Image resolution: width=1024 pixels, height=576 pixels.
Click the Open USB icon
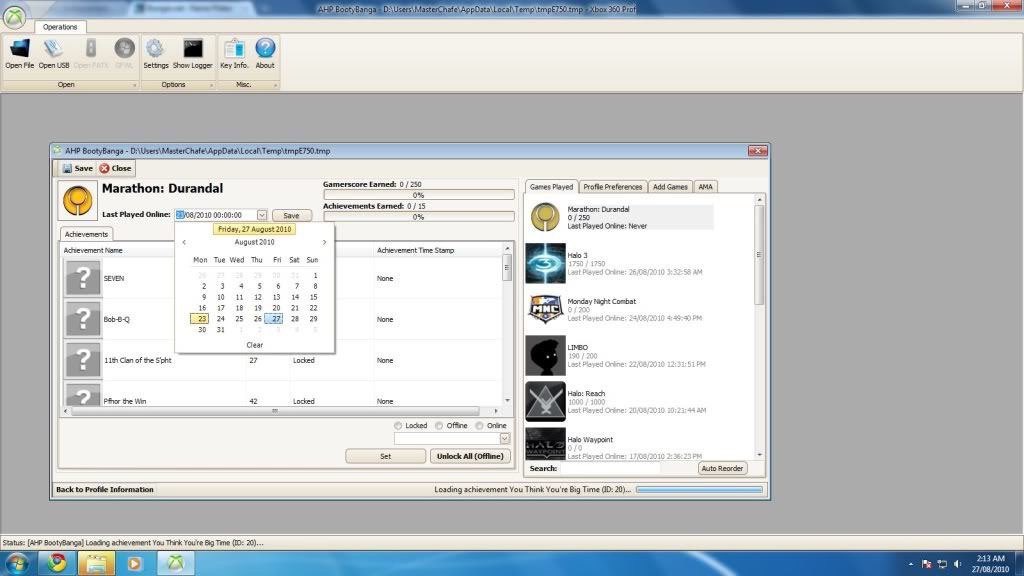pos(53,49)
